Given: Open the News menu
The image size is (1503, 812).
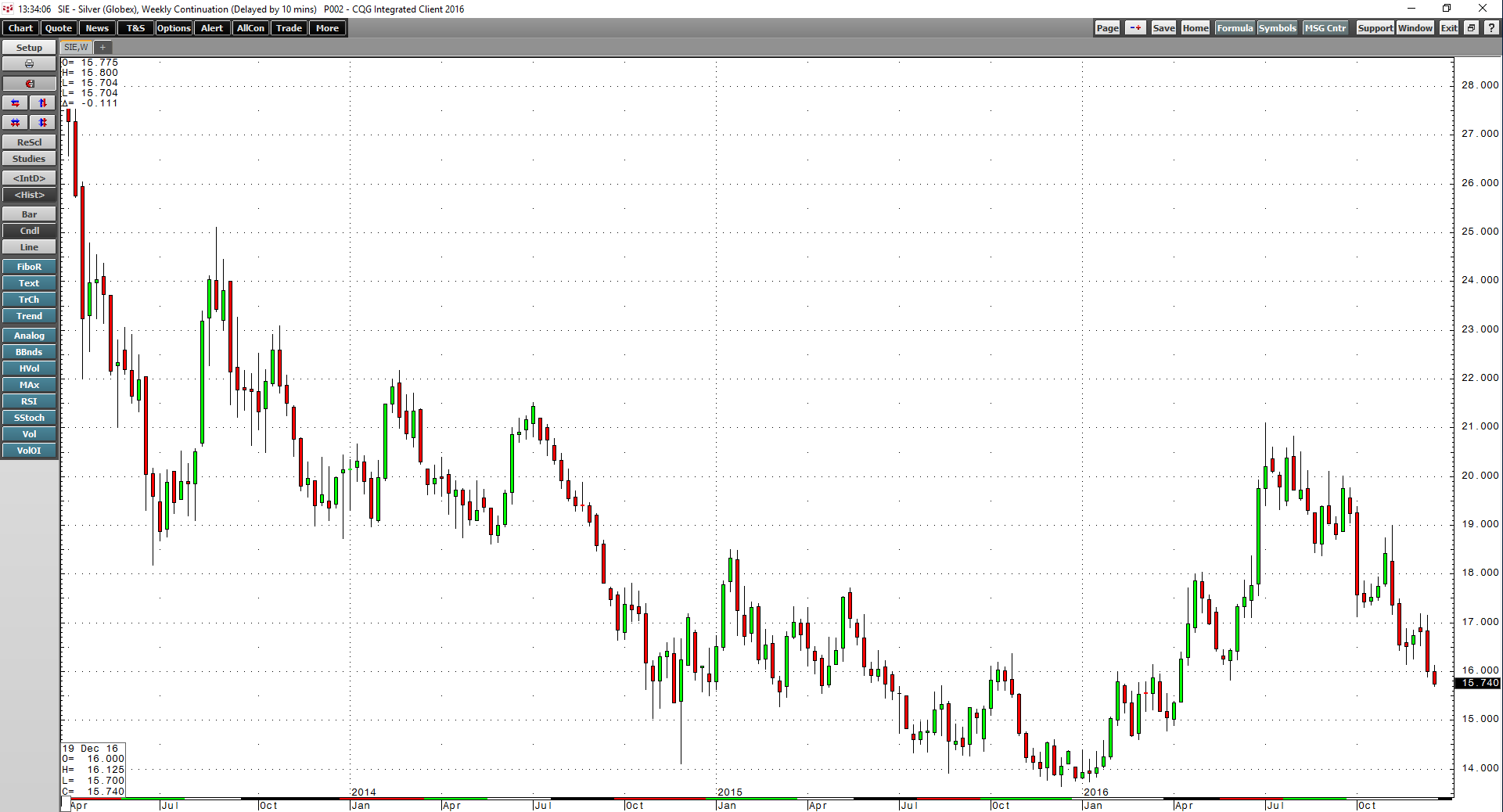Looking at the screenshot, I should [97, 28].
